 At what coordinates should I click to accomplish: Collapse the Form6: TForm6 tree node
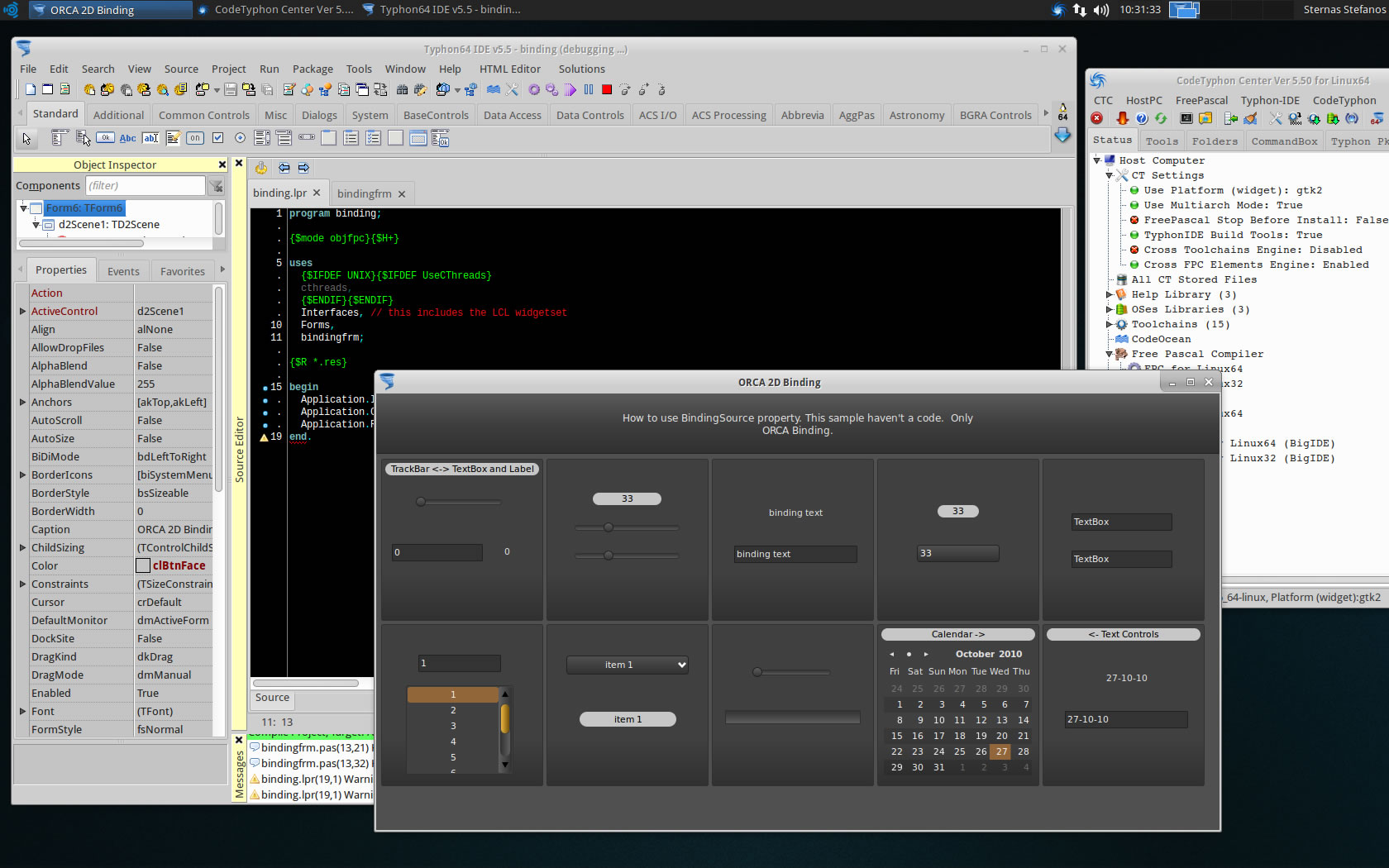point(23,208)
